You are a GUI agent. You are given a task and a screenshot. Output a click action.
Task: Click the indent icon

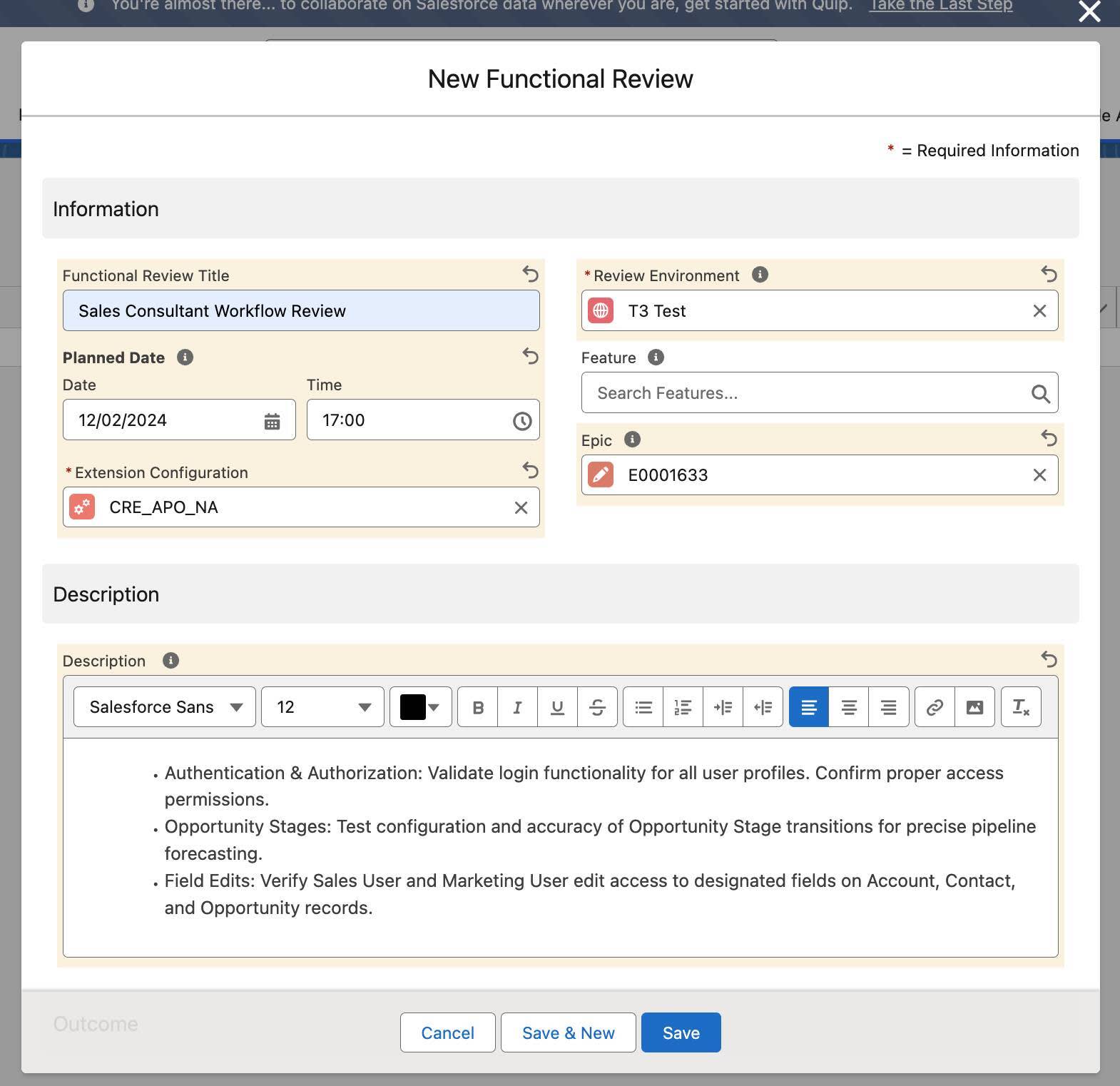pyautogui.click(x=723, y=707)
